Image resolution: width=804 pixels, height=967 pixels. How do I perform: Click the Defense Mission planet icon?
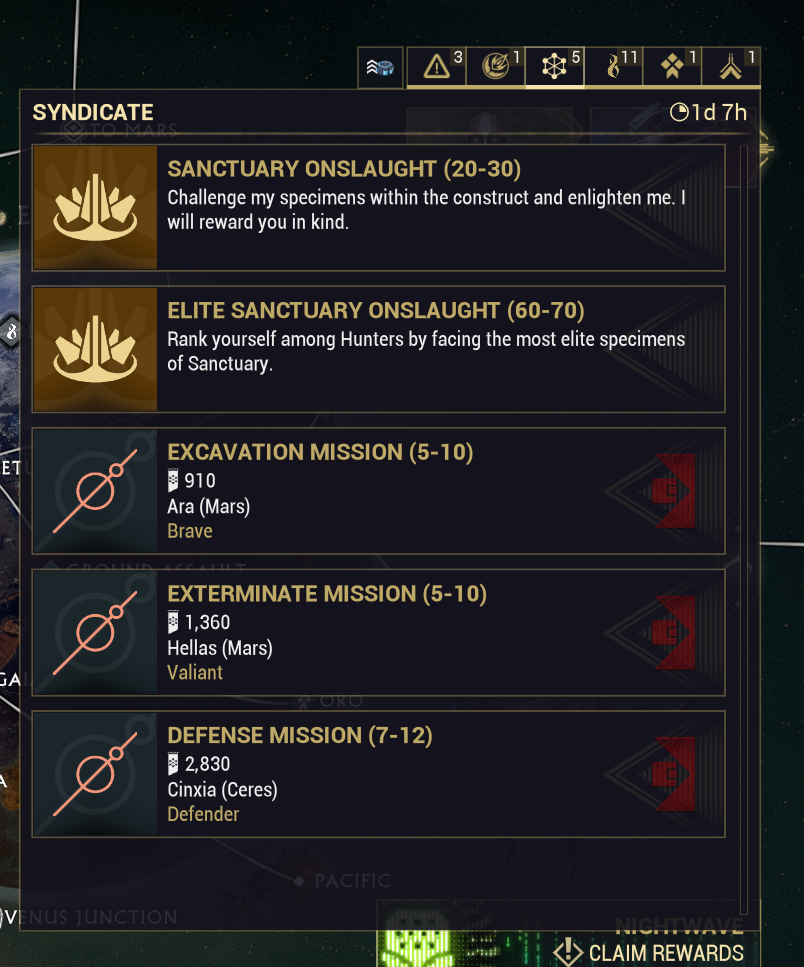(x=95, y=774)
